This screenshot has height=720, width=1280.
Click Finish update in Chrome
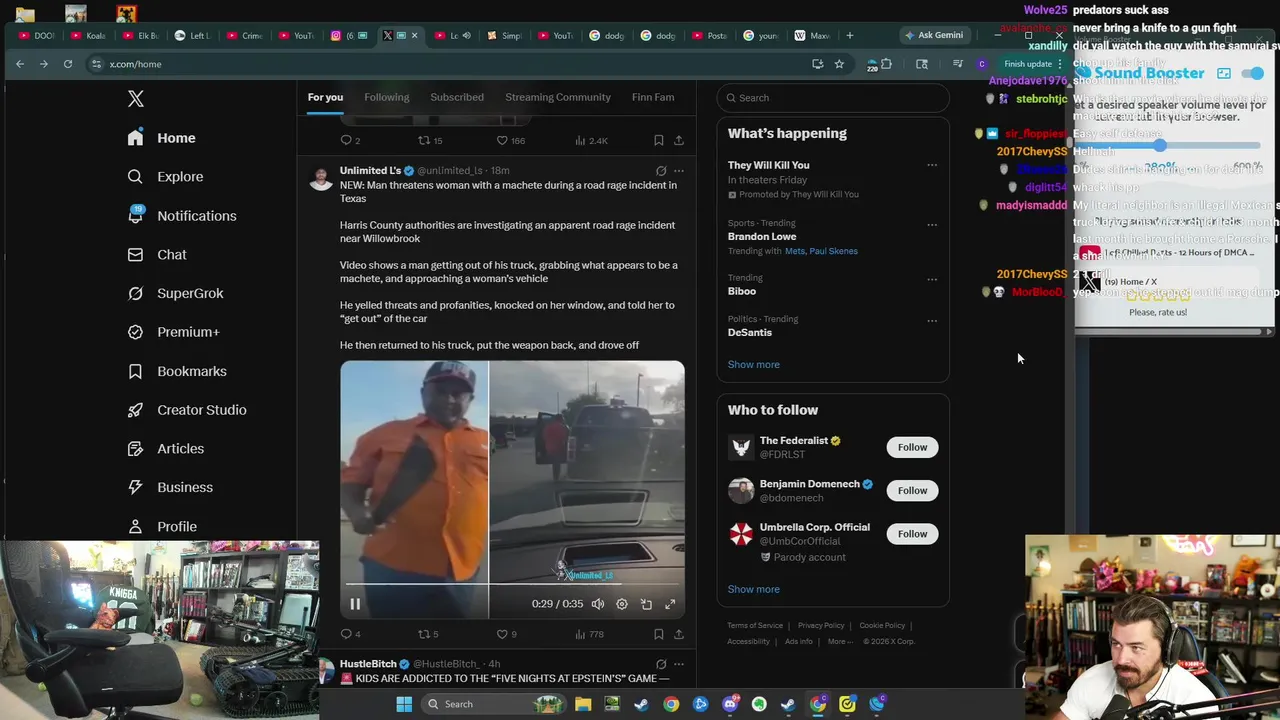point(1030,64)
